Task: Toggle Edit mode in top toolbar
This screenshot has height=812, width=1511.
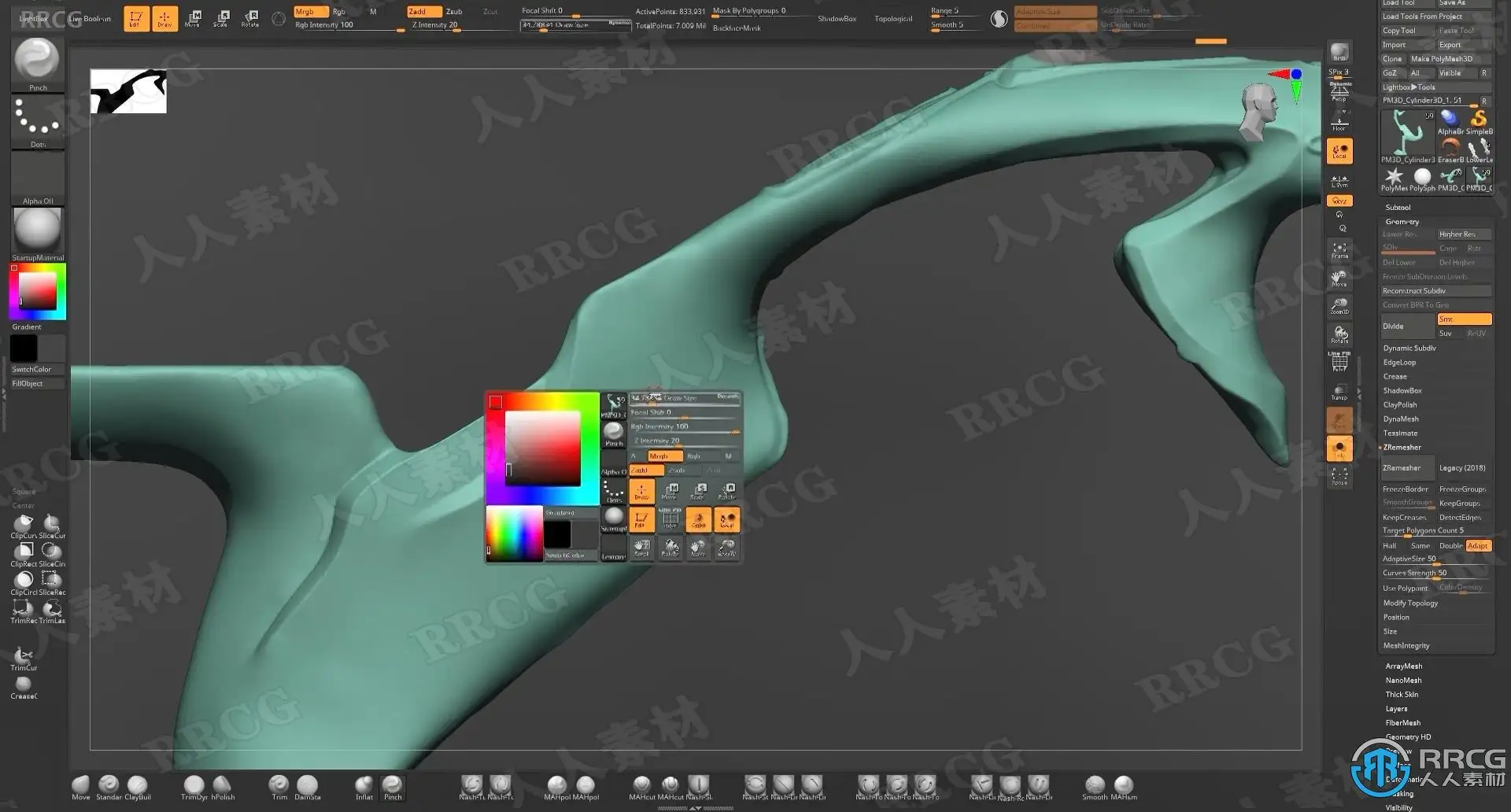Action: pos(136,18)
